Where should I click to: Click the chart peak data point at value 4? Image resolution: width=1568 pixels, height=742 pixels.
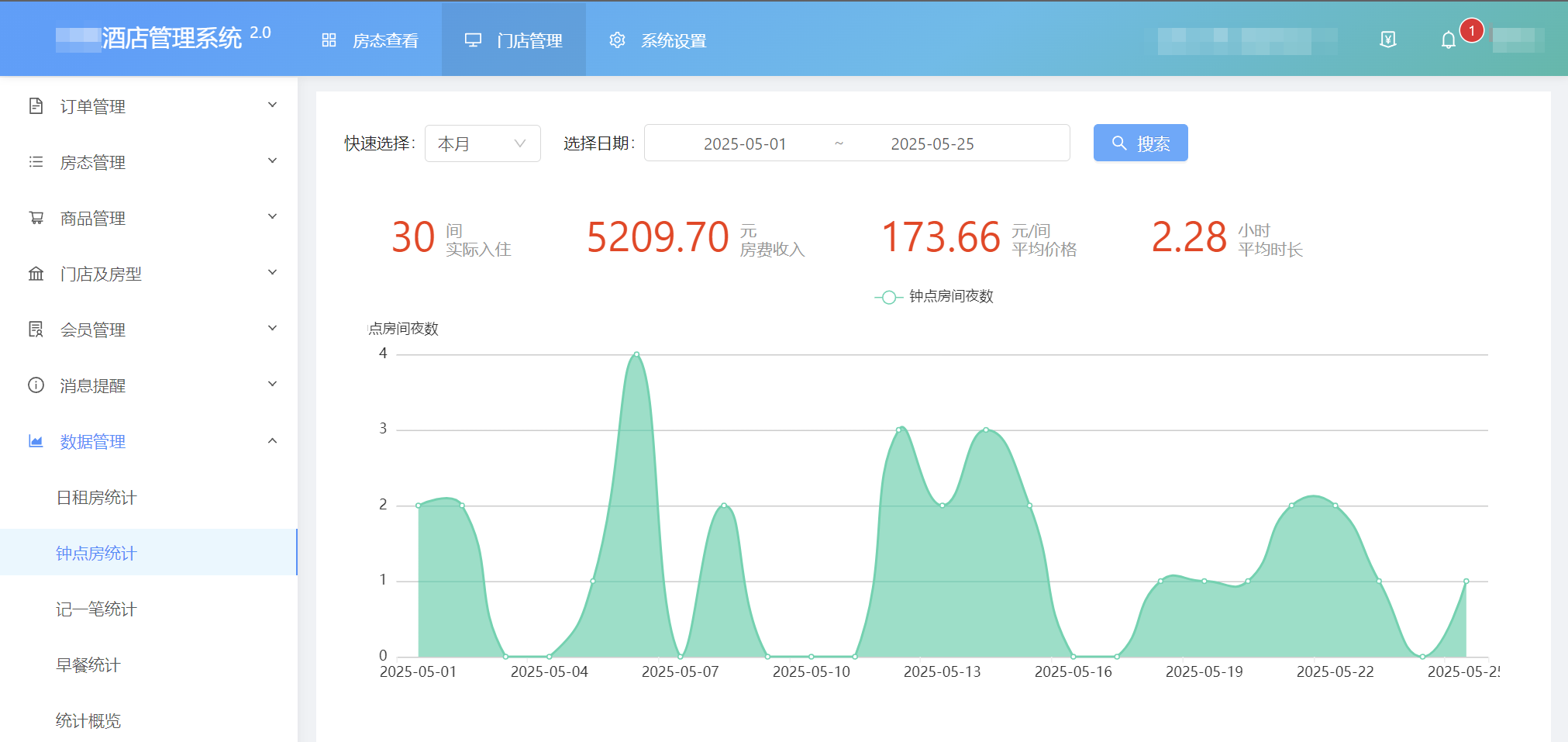pos(636,354)
